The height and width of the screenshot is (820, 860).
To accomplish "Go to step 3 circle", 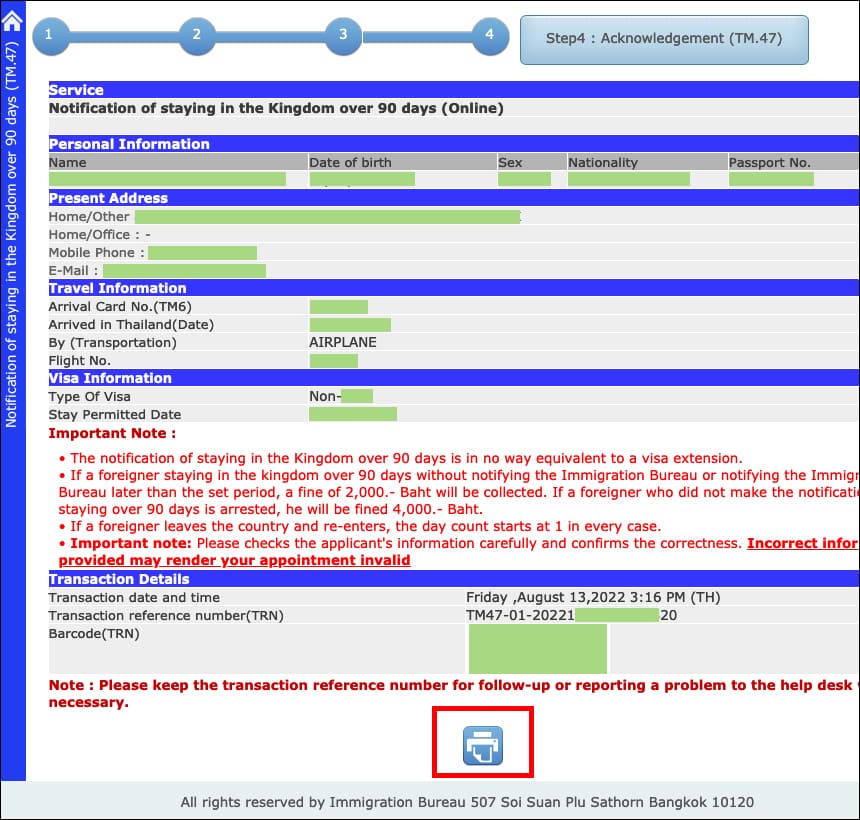I will tap(343, 36).
